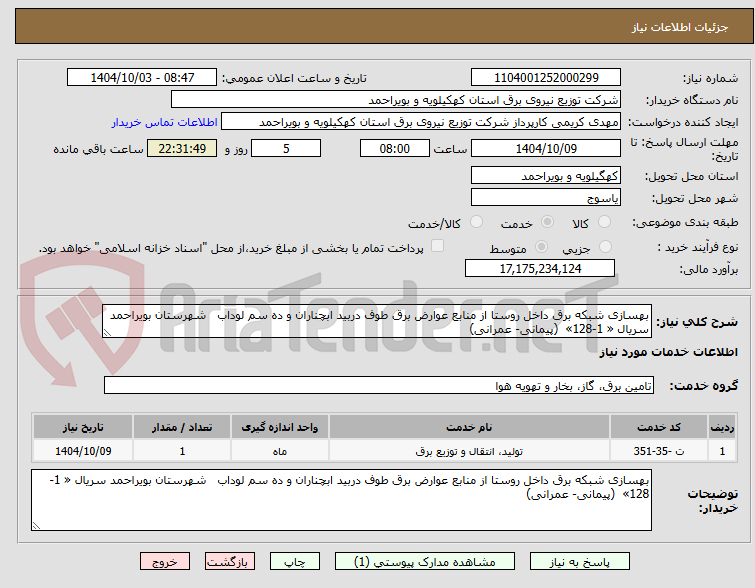The width and height of the screenshot is (755, 588).
Task: Click the buyer organization name field
Action: coord(396,100)
